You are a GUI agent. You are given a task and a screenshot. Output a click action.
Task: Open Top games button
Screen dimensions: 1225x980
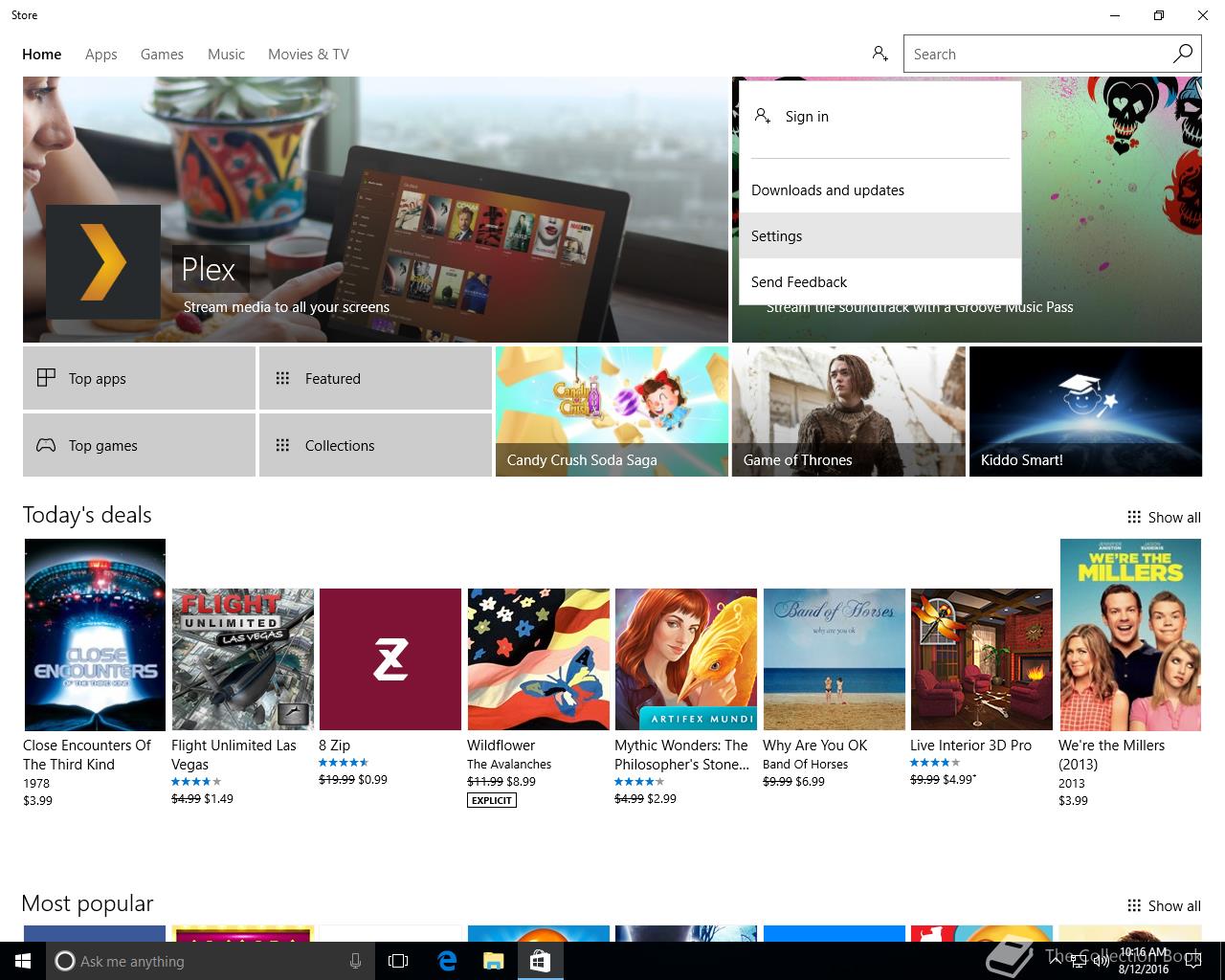tap(139, 445)
